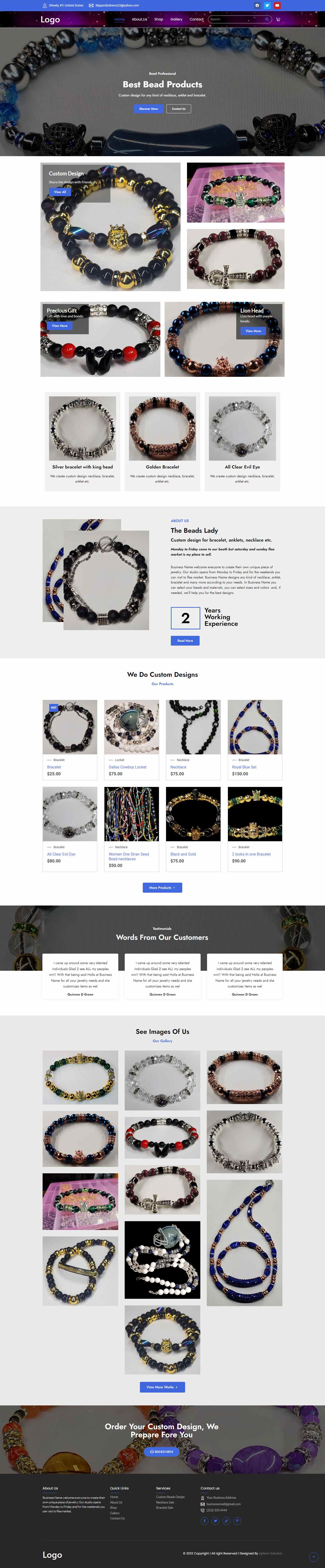The image size is (325, 1568).
Task: Open the Dallas Cowboy Locket product link
Action: 128,767
